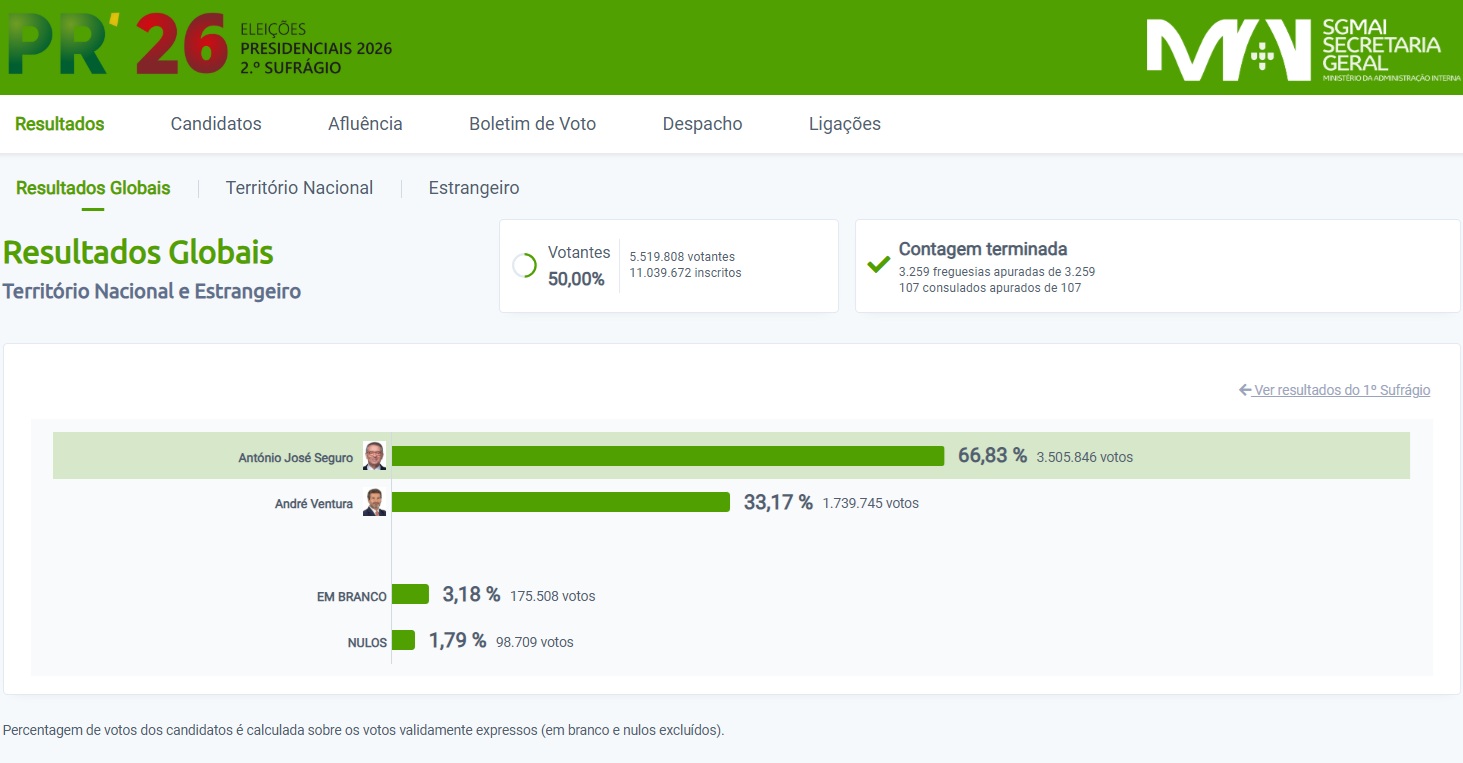The image size is (1463, 763).
Task: Select the Resultados Globais tab
Action: 93,188
